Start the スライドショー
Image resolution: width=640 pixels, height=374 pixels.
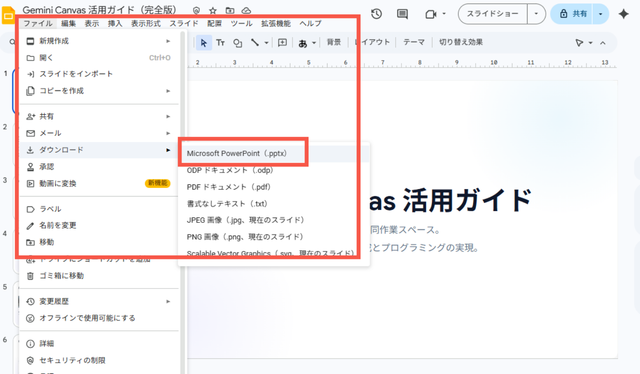coord(493,14)
